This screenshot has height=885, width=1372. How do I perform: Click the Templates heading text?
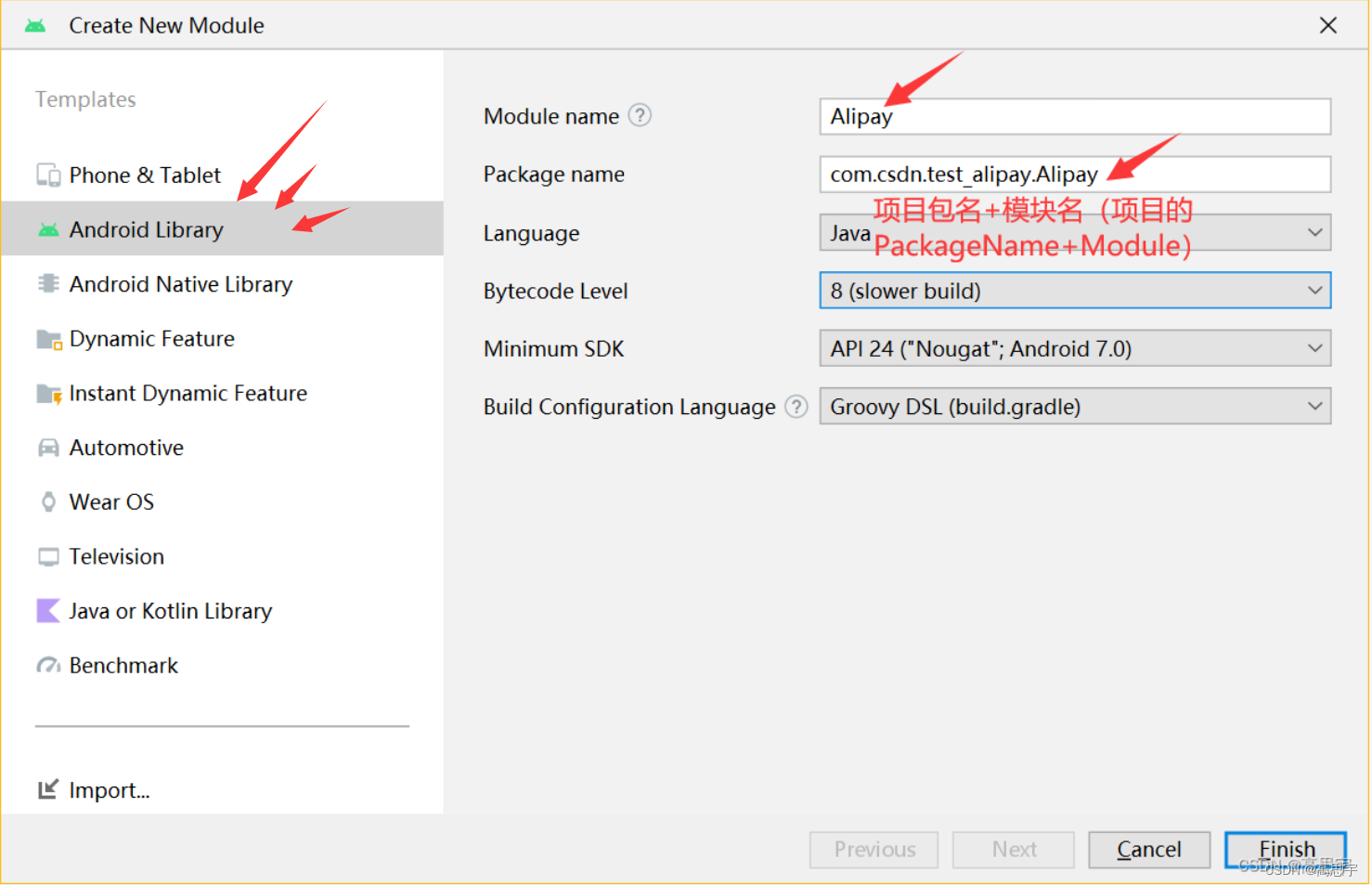point(85,99)
